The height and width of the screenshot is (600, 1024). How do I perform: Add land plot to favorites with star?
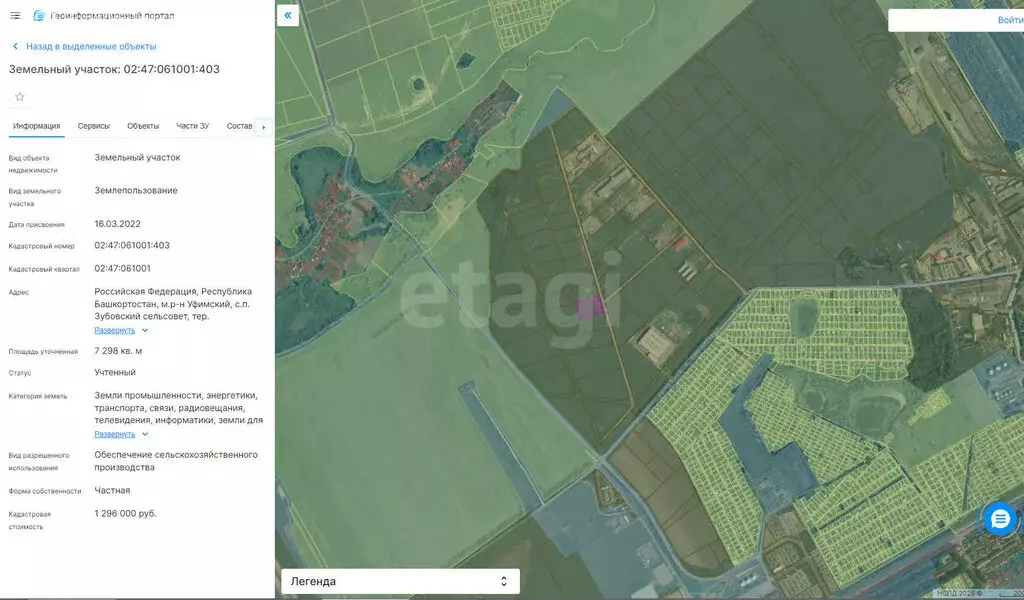[x=19, y=97]
